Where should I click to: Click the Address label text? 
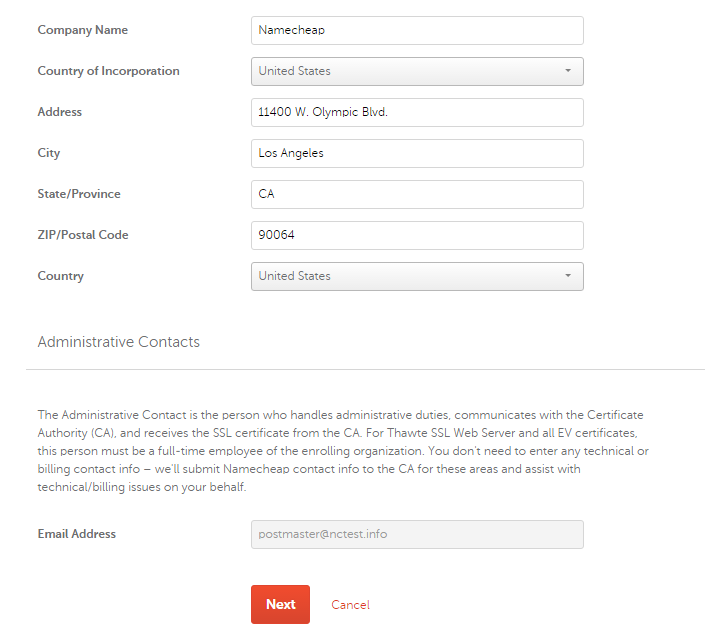coord(60,112)
